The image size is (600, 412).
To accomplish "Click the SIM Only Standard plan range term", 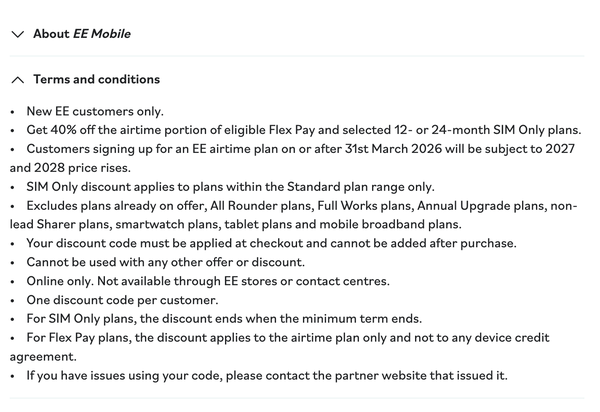I will click(x=230, y=187).
